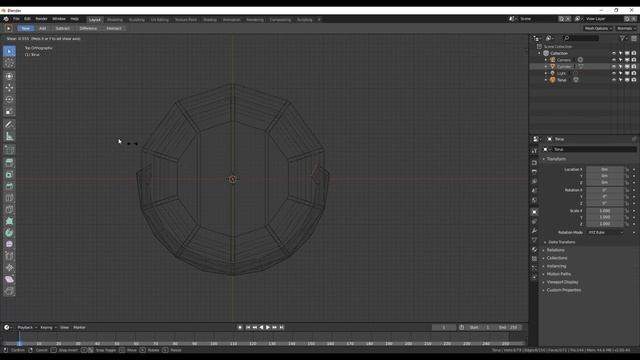Toggle render camera icon for Torus
The image size is (640, 360).
pyautogui.click(x=634, y=80)
